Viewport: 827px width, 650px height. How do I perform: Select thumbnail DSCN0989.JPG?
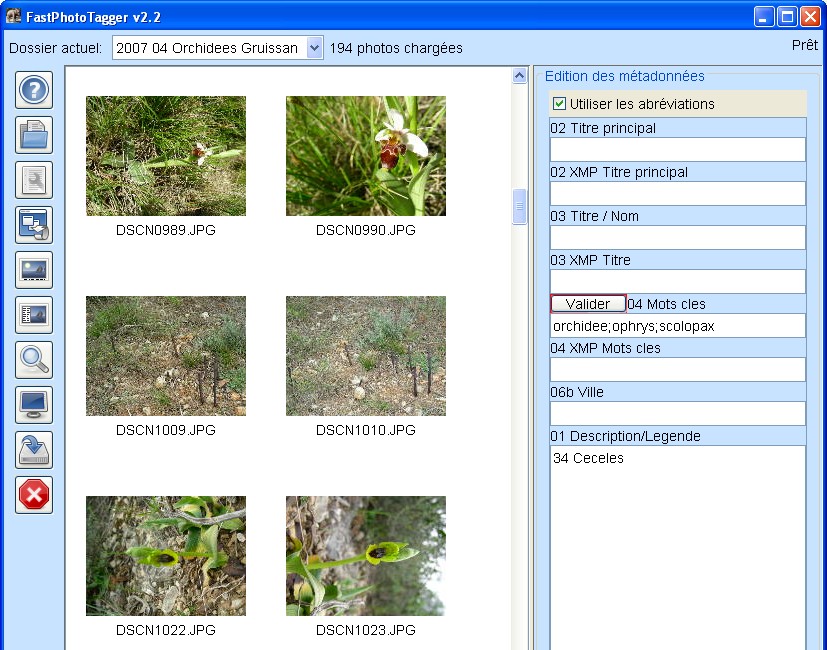[166, 156]
